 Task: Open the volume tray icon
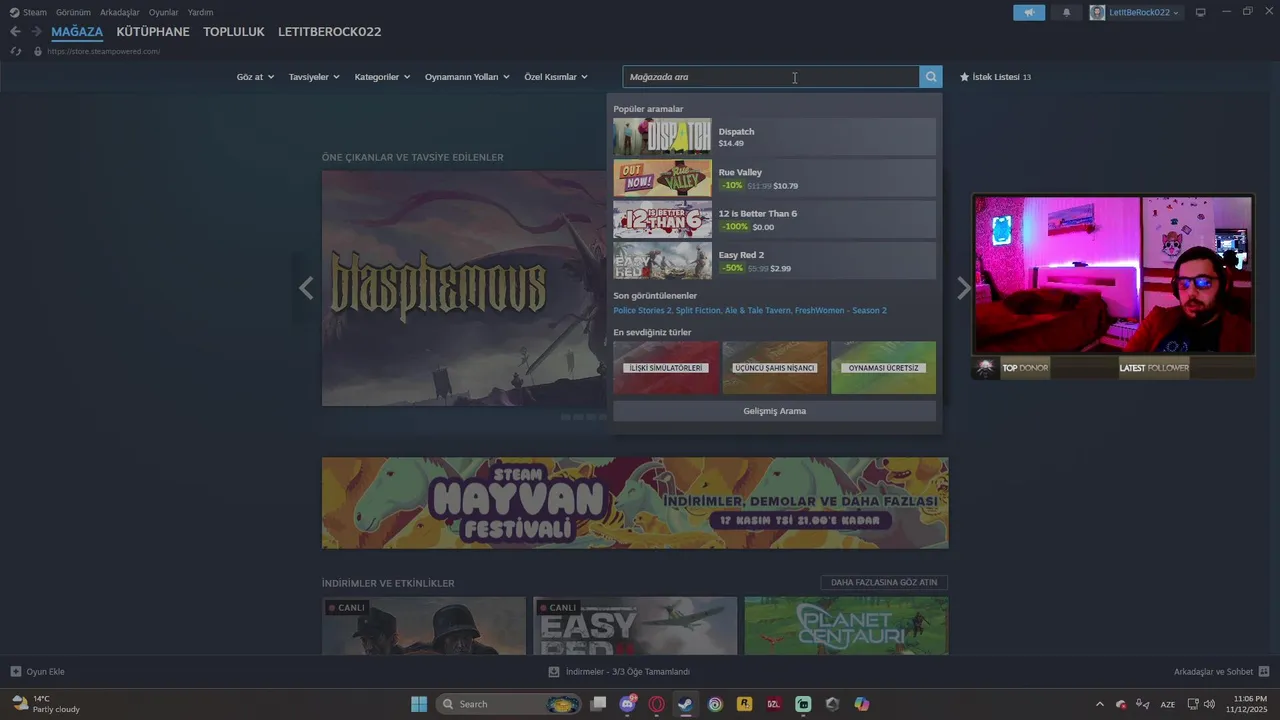1210,704
